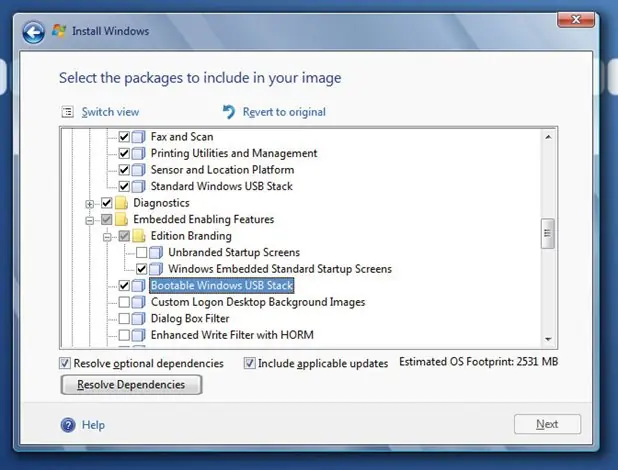Click the Revert to original undo icon

point(229,112)
